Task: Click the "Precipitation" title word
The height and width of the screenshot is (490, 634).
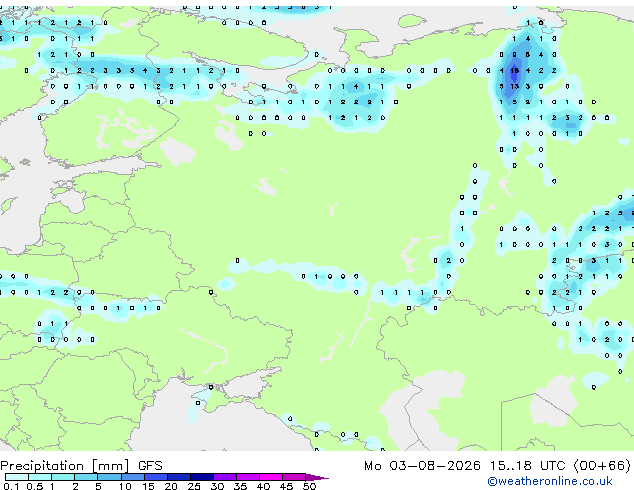Action: (42, 466)
